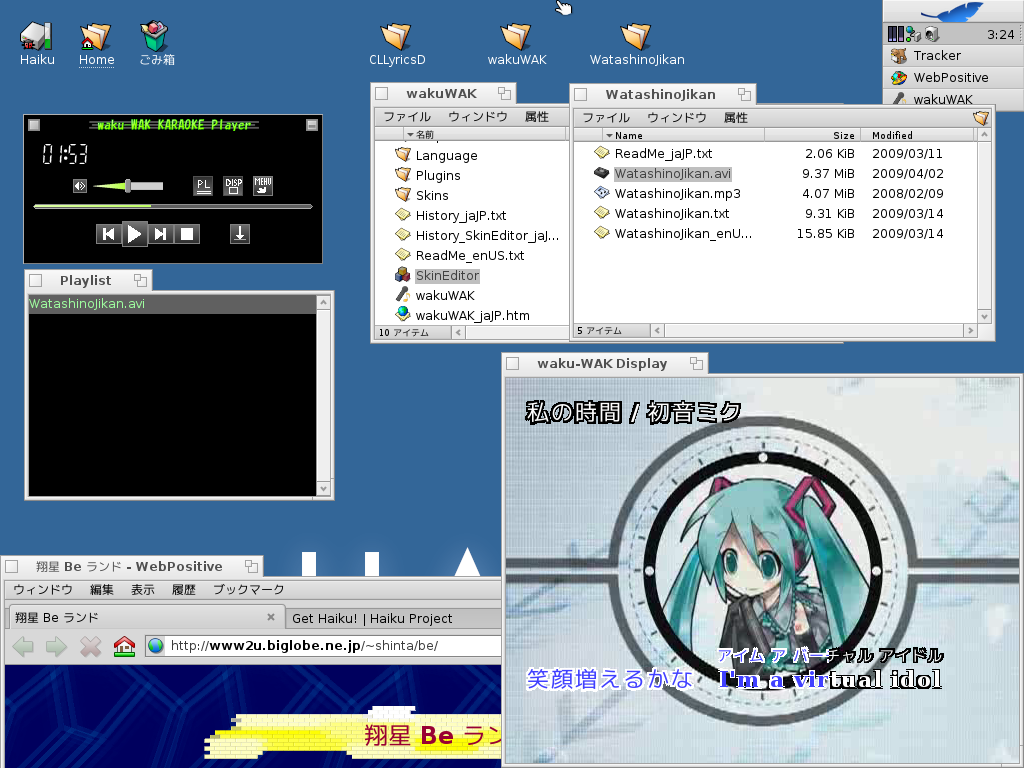Toggle display window with the DISP button
Image resolution: width=1024 pixels, height=768 pixels.
(x=233, y=186)
